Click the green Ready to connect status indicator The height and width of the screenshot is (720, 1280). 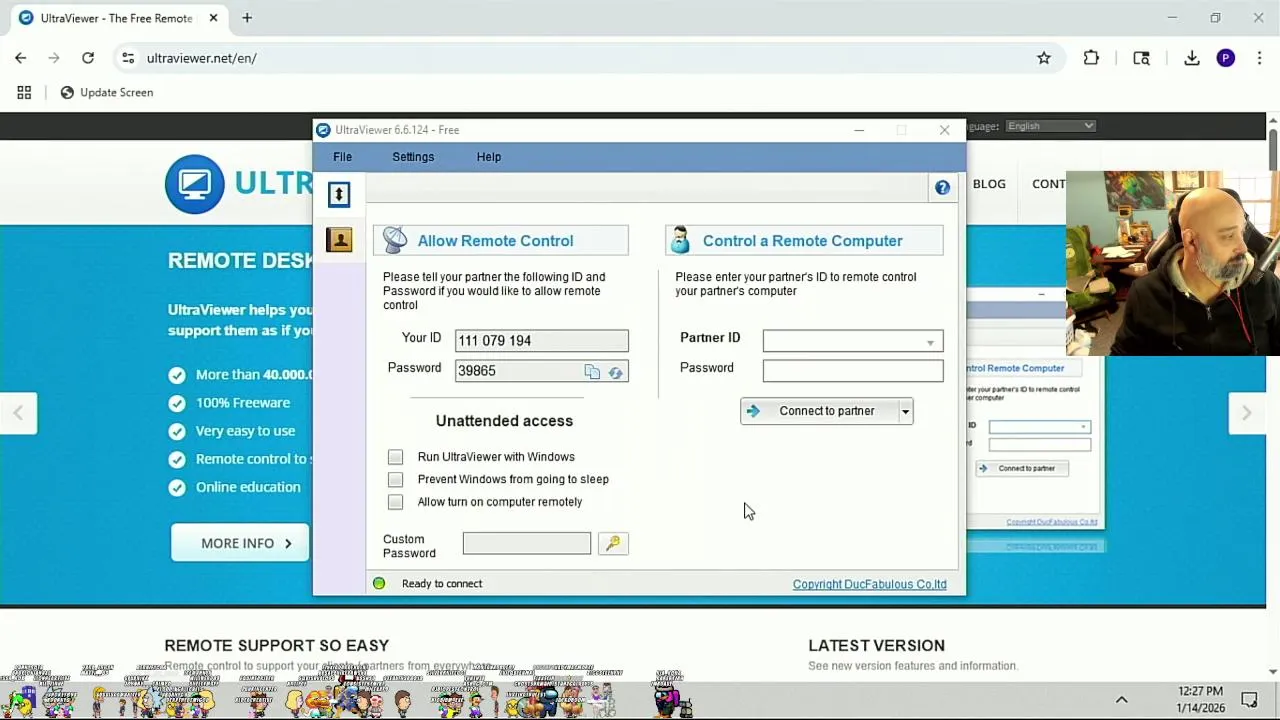tap(379, 584)
